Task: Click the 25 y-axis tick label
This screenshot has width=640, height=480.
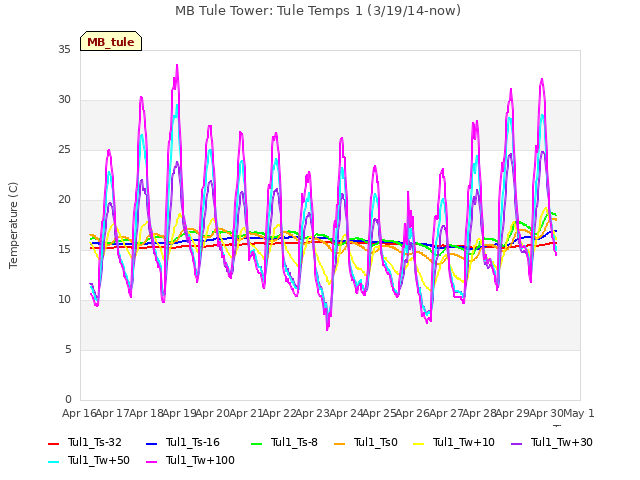Action: pyautogui.click(x=64, y=150)
